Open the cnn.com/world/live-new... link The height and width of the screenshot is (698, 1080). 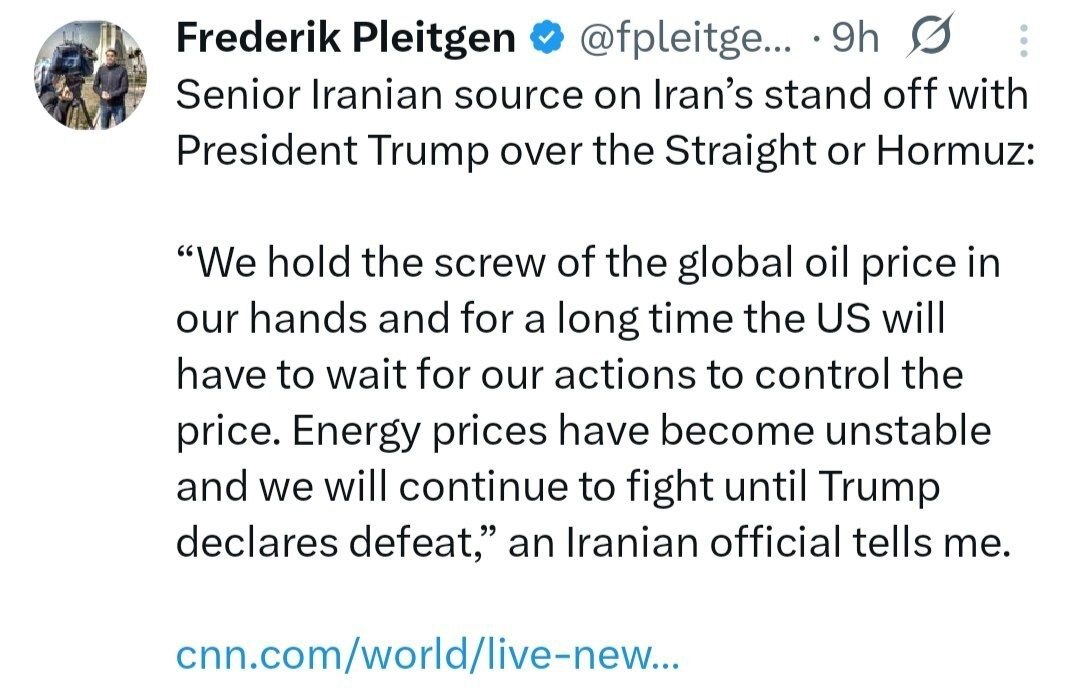click(427, 654)
